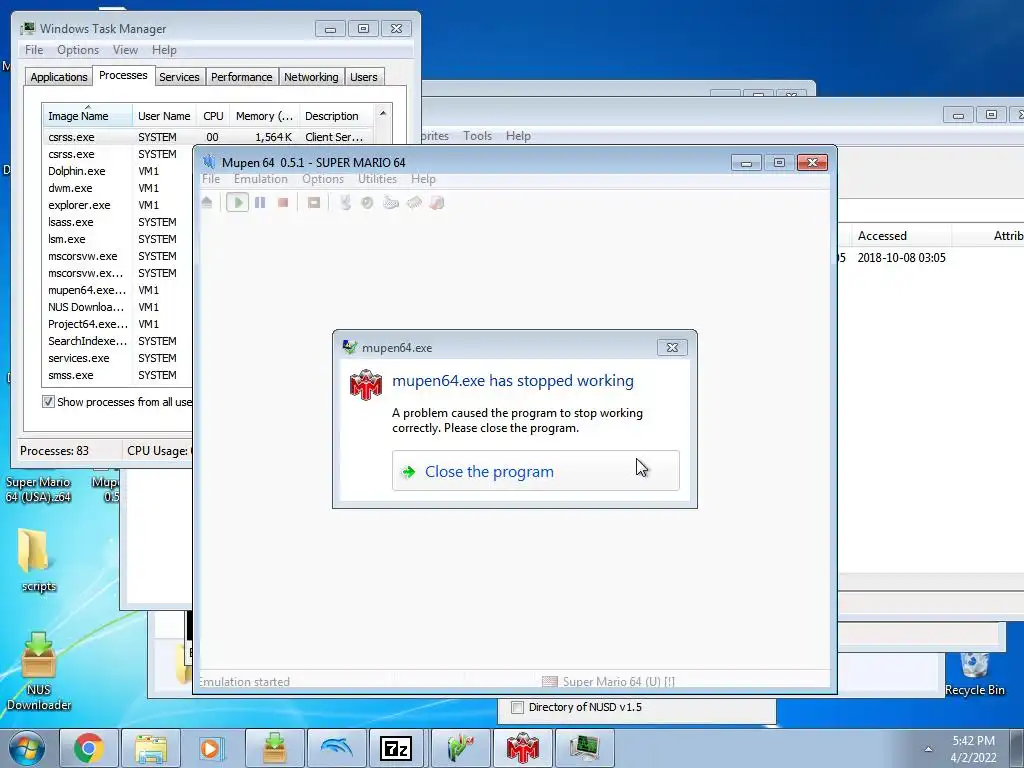Sort processes by Description column header
This screenshot has height=768, width=1024.
tap(336, 116)
